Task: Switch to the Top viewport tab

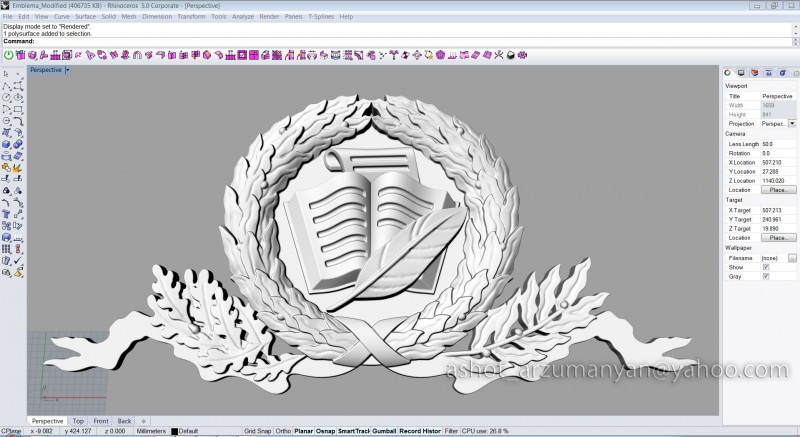Action: pyautogui.click(x=78, y=421)
